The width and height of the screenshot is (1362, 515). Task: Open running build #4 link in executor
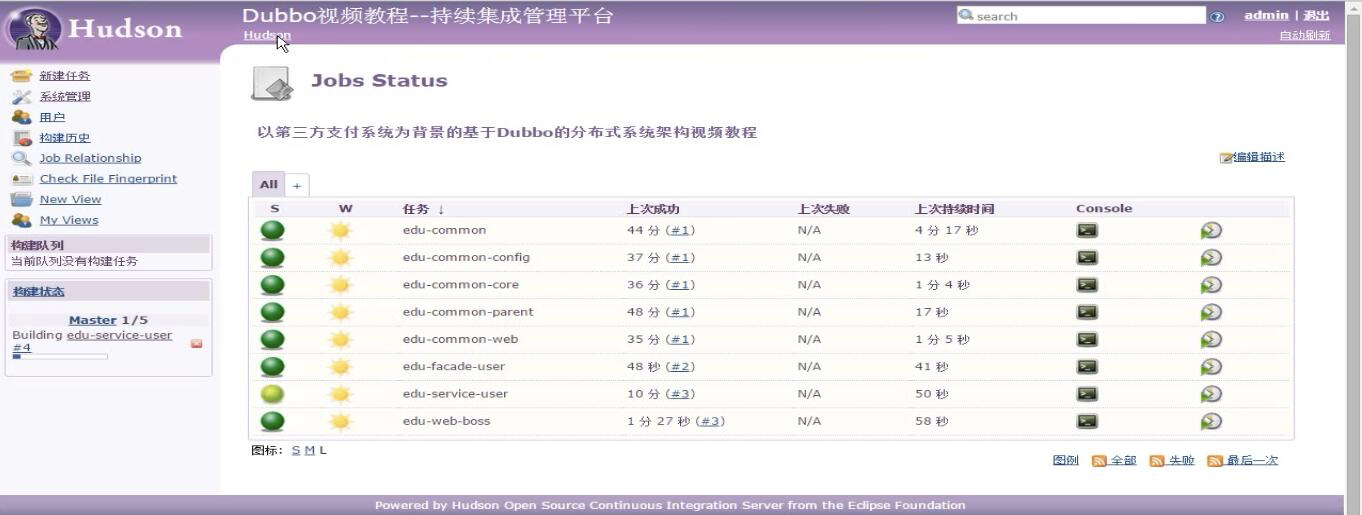click(x=21, y=348)
